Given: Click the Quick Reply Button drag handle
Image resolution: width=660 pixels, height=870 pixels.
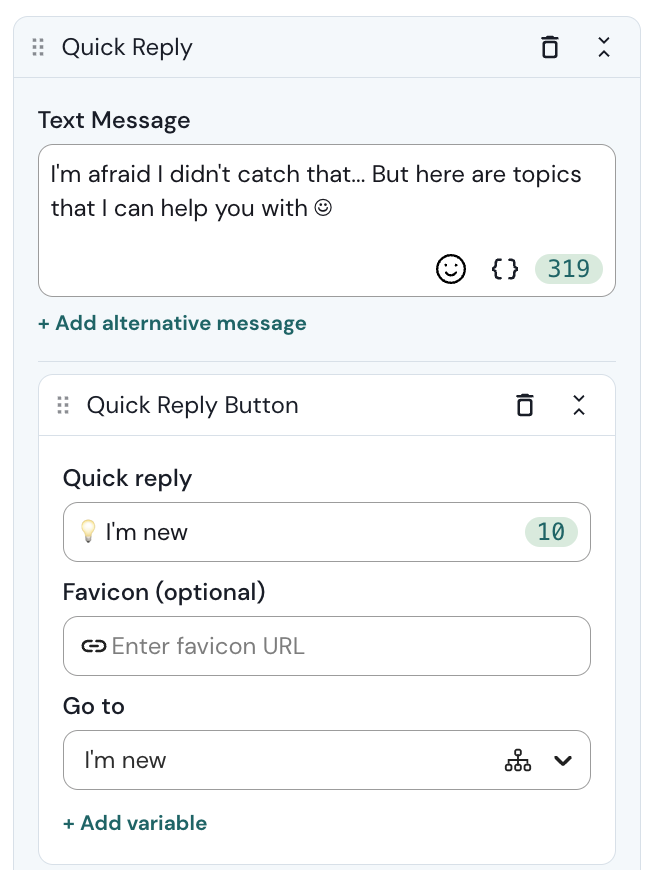Looking at the screenshot, I should 64,405.
